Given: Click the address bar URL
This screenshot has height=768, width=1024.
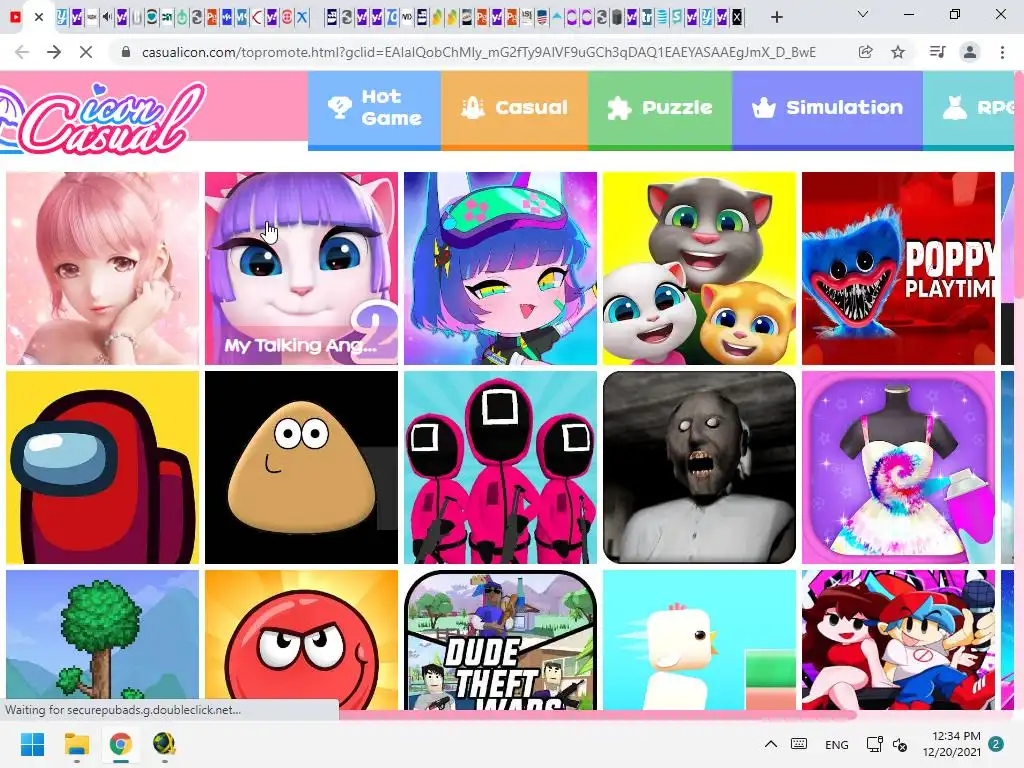Looking at the screenshot, I should pos(479,52).
